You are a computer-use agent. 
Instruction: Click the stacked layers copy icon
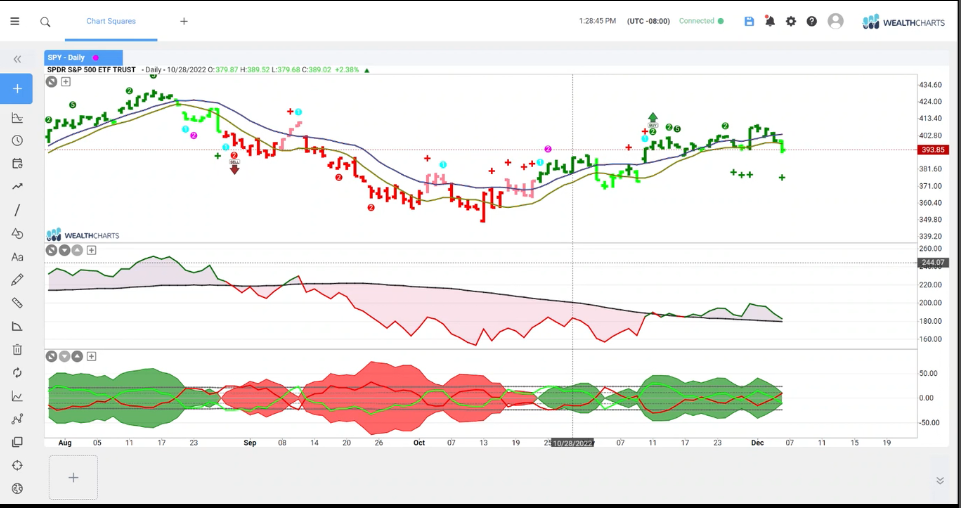[x=17, y=442]
